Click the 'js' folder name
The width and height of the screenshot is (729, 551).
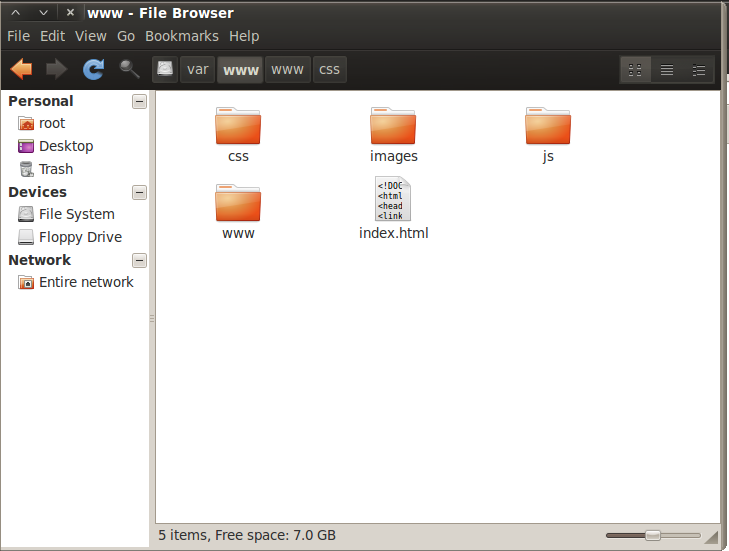click(548, 156)
